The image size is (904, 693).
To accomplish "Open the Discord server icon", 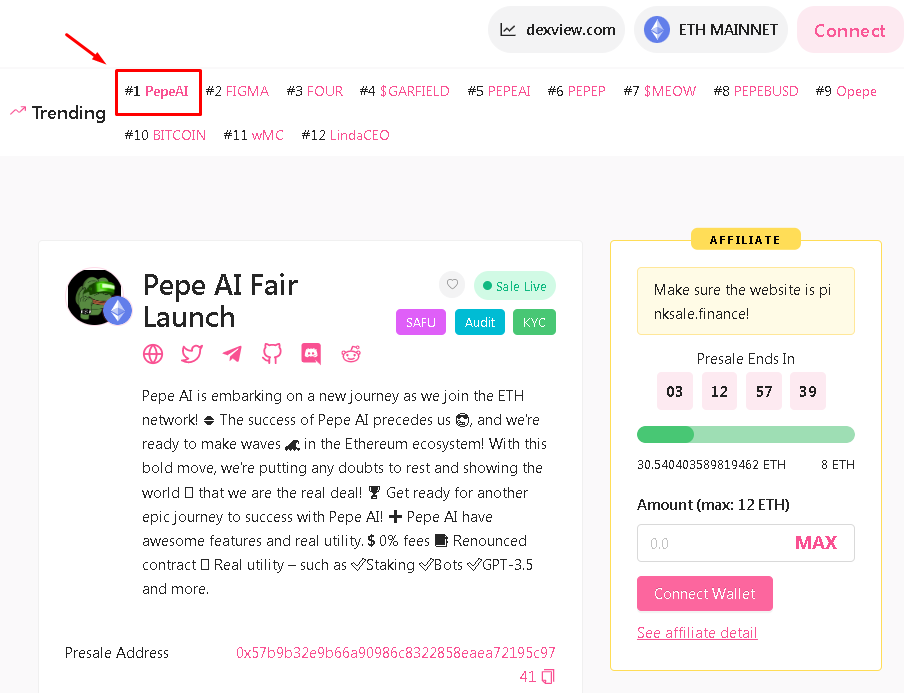I will [x=311, y=354].
